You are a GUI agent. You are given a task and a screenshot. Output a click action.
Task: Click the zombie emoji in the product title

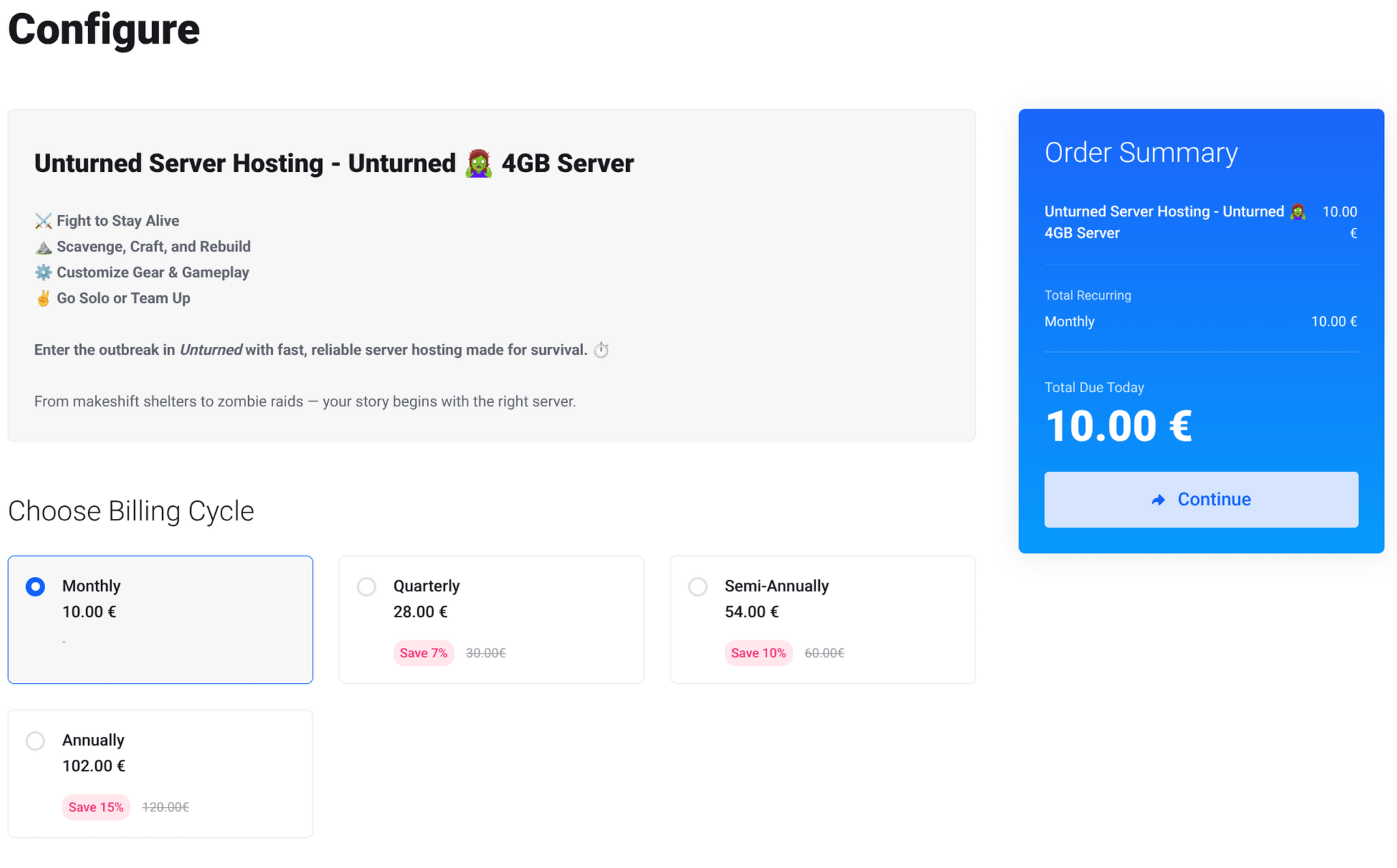[x=478, y=163]
